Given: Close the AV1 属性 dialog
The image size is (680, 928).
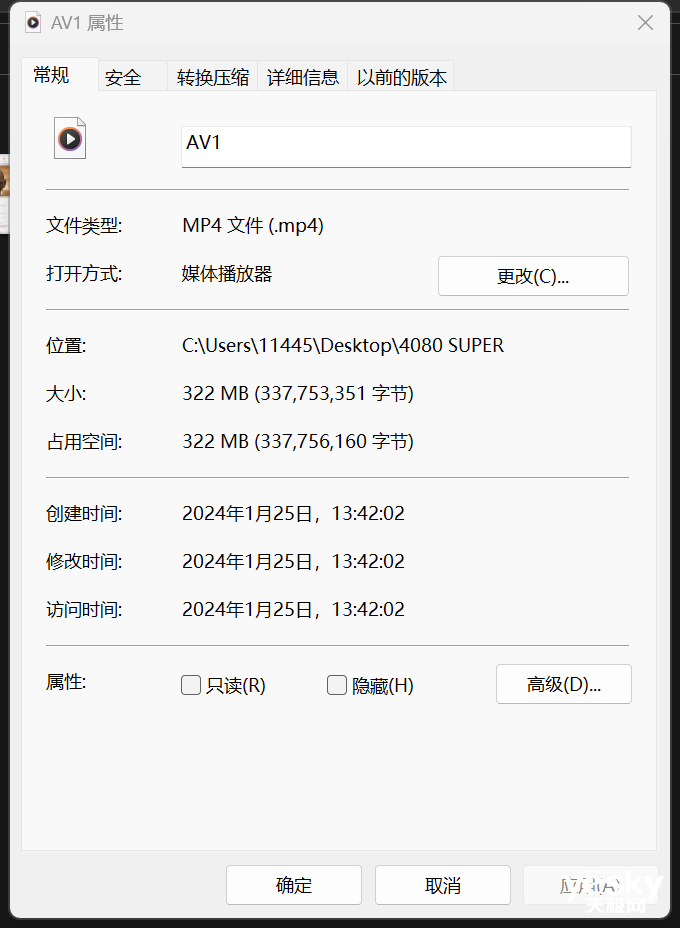Looking at the screenshot, I should 645,22.
